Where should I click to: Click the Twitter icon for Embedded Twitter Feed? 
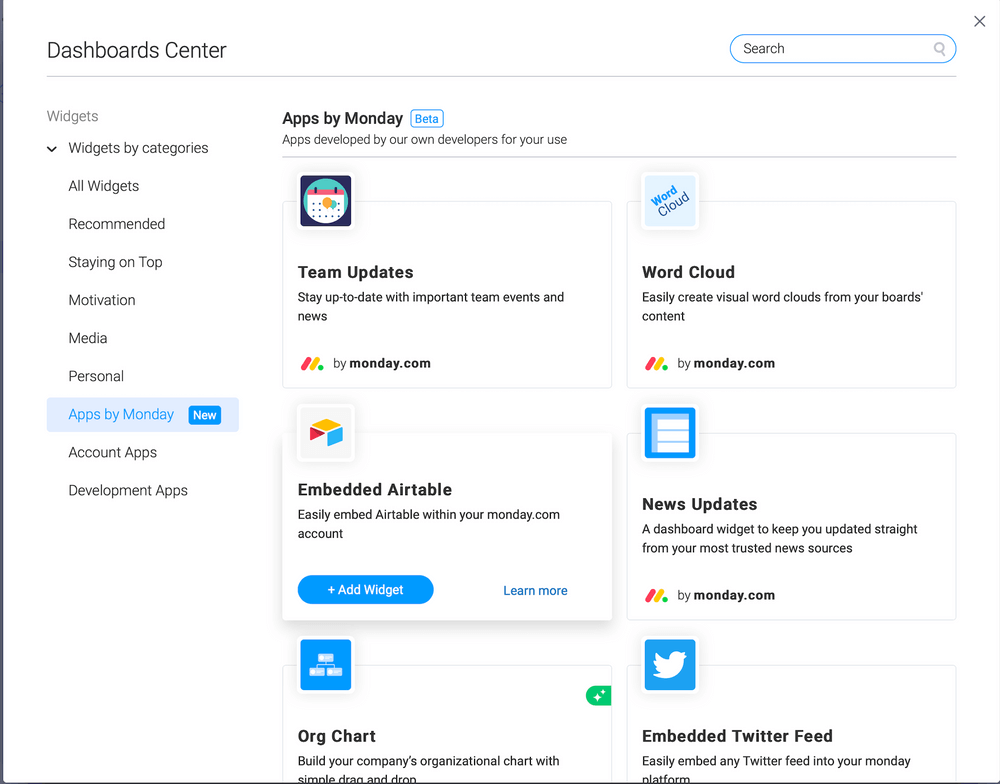point(669,664)
